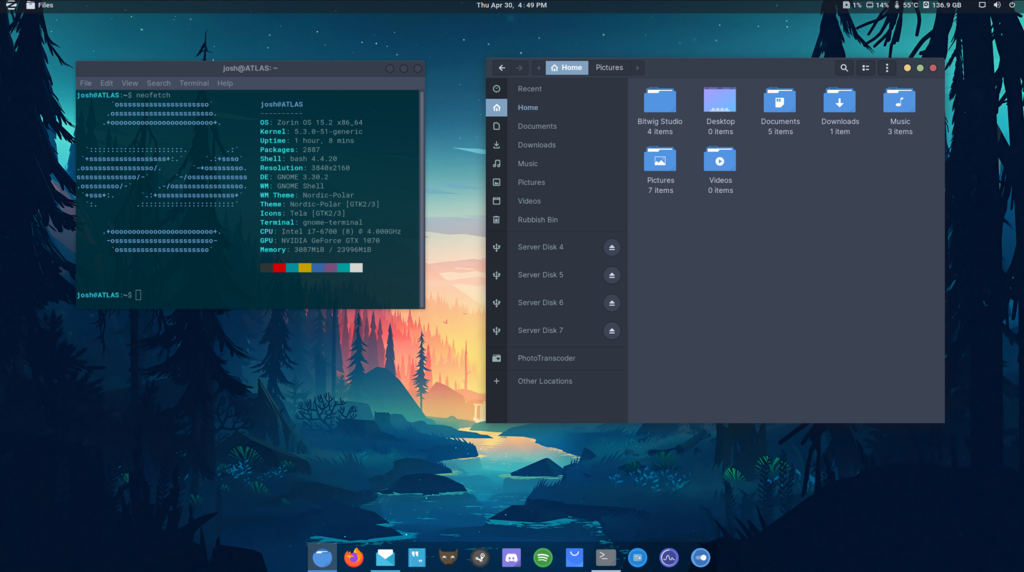This screenshot has height=572, width=1024.
Task: Launch Steam from the dock
Action: (x=480, y=558)
